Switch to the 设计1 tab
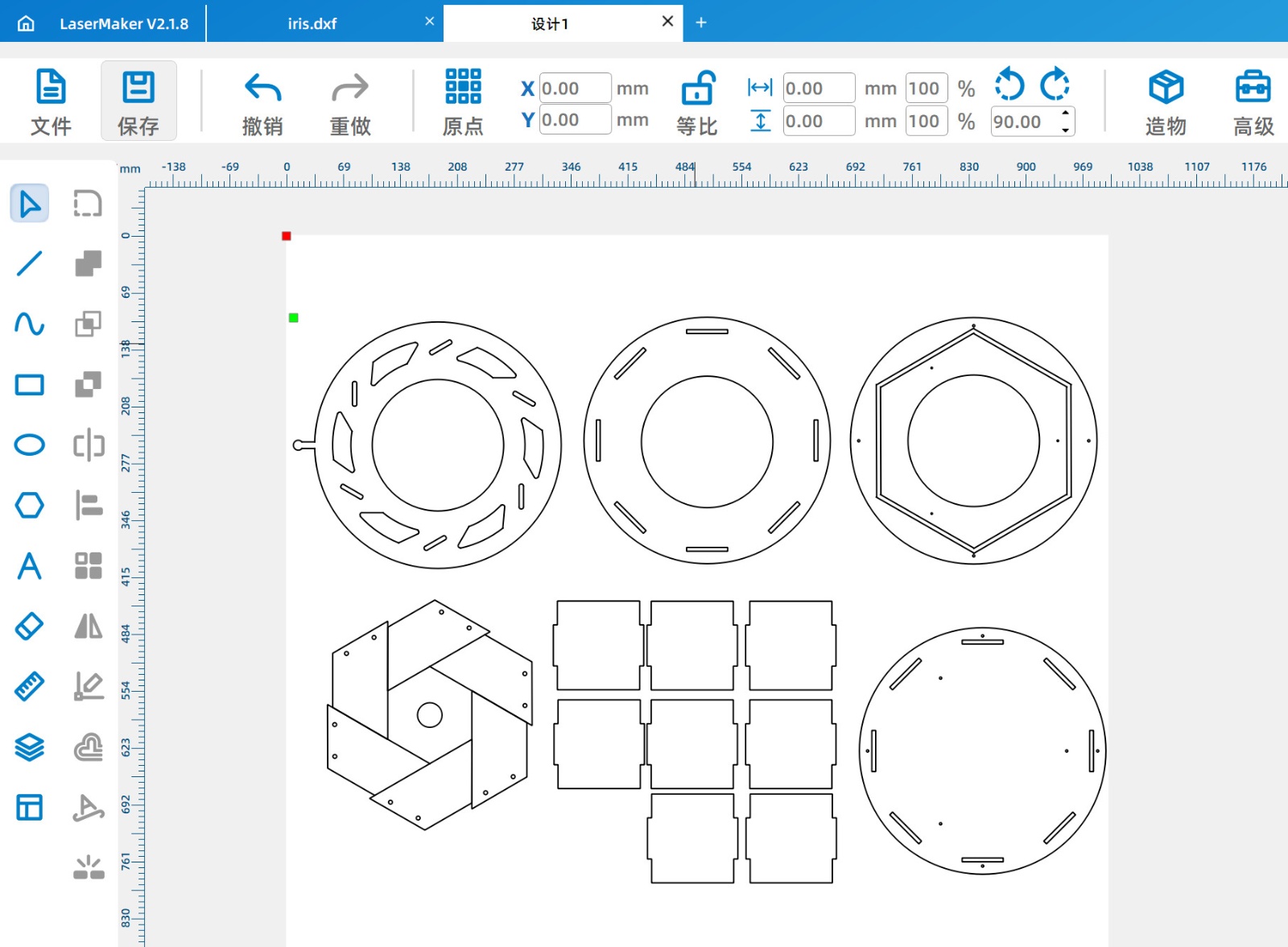1288x947 pixels. pos(550,23)
